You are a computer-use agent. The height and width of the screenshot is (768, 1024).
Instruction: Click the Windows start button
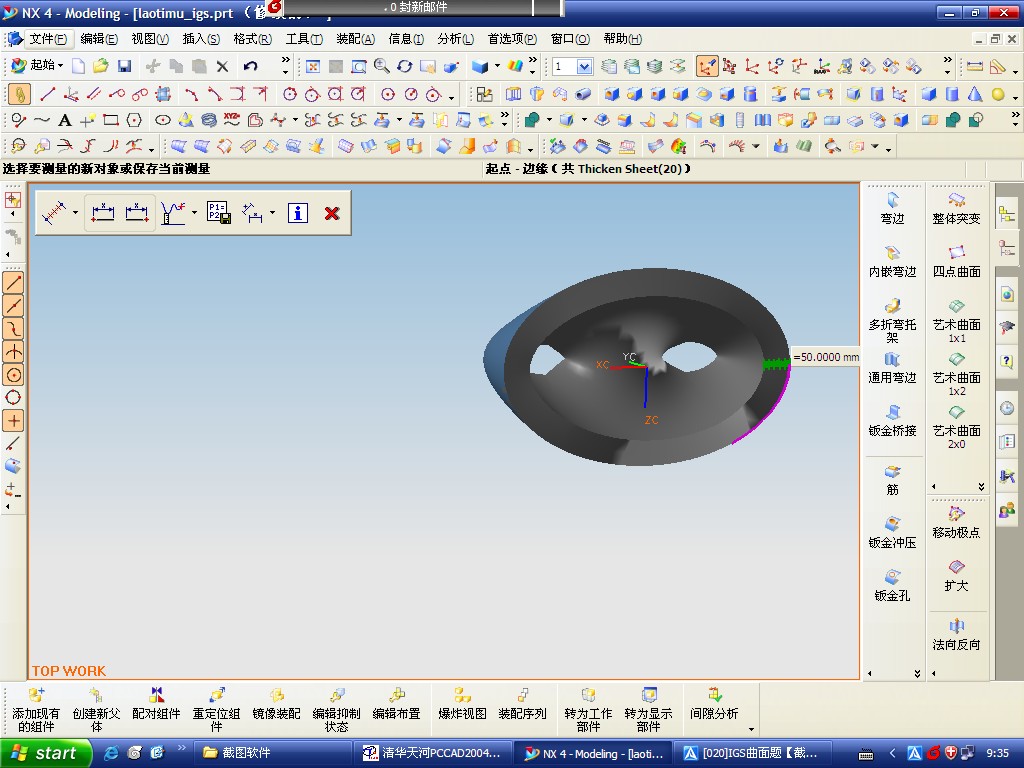[45, 753]
